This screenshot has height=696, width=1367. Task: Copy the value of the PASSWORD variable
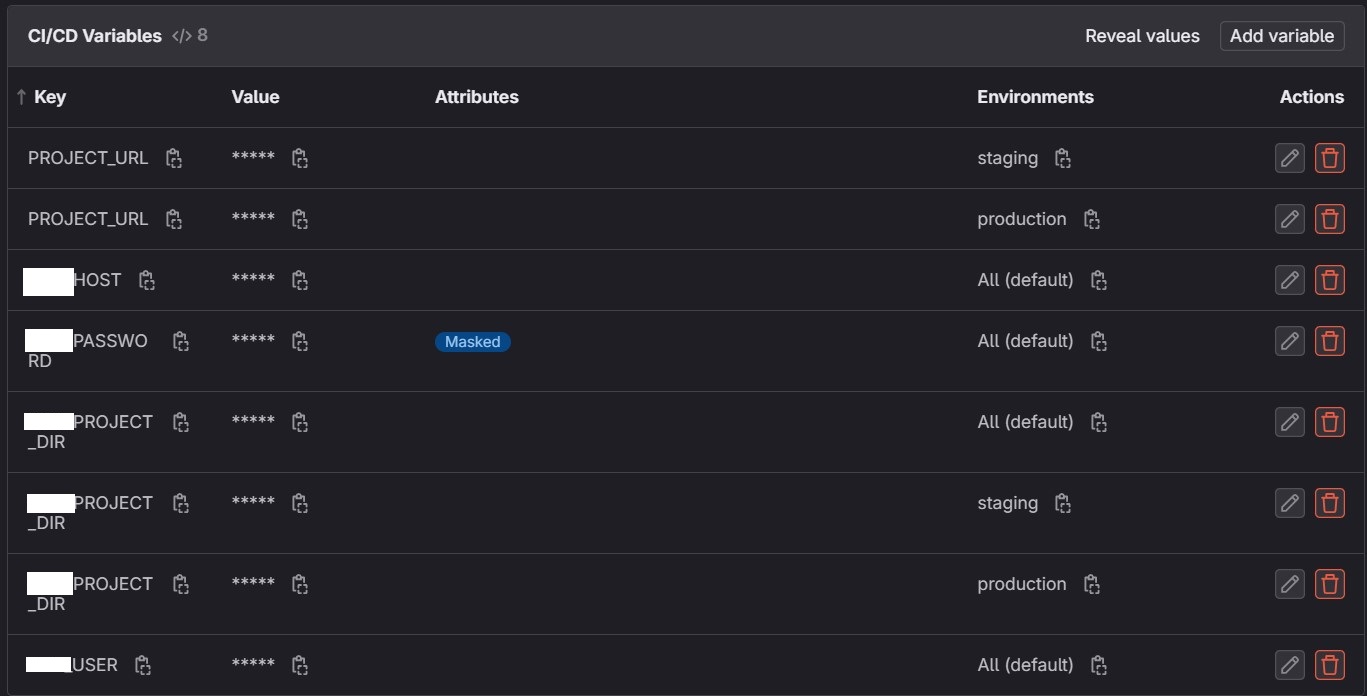(x=300, y=341)
